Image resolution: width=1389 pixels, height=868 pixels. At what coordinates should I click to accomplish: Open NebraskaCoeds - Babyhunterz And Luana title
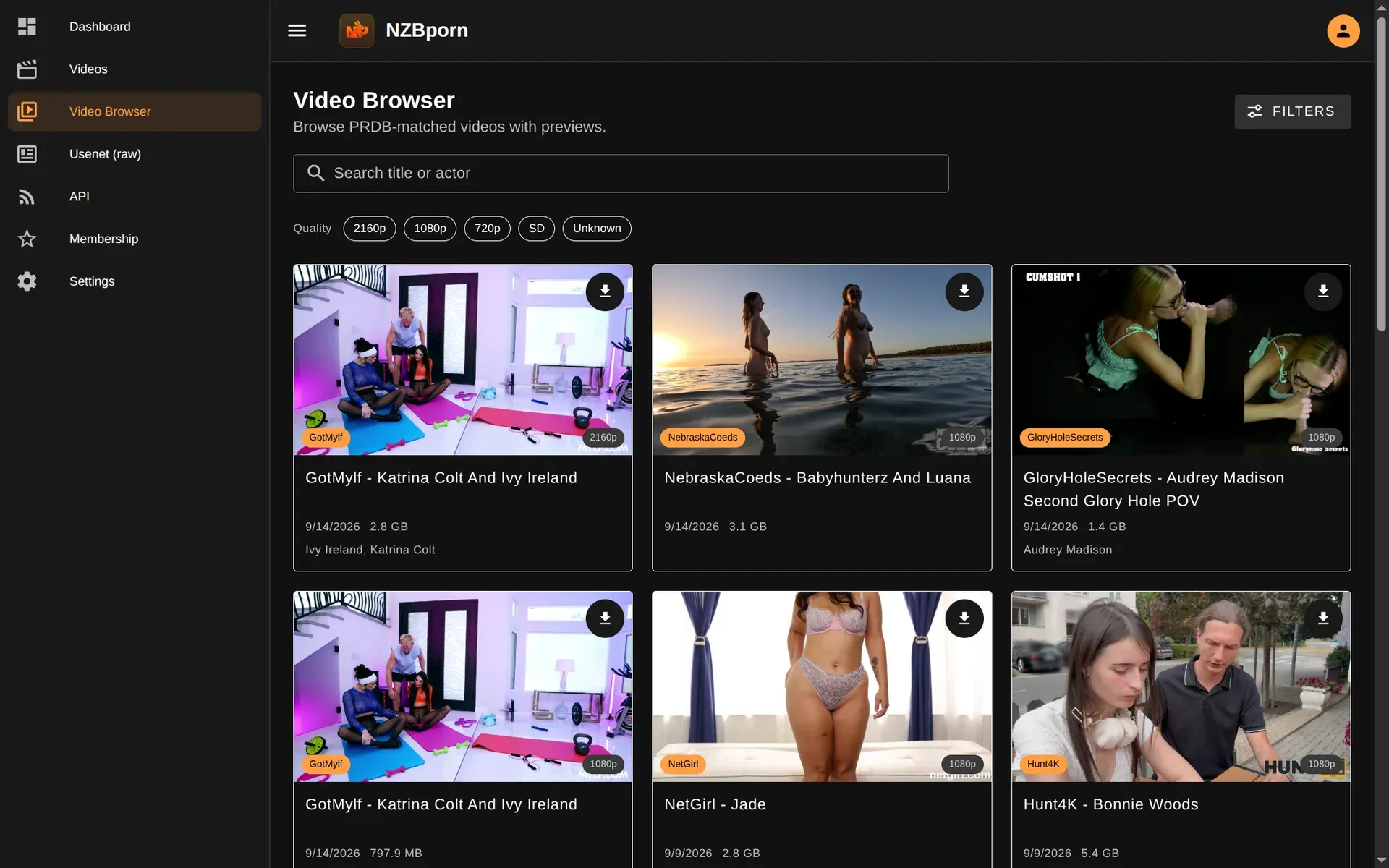[x=817, y=478]
